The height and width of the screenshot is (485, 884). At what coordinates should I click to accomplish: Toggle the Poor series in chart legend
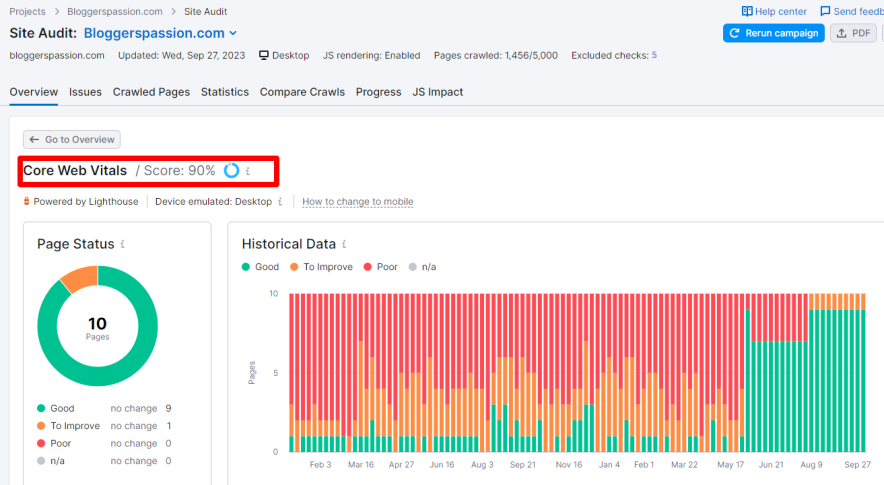379,267
